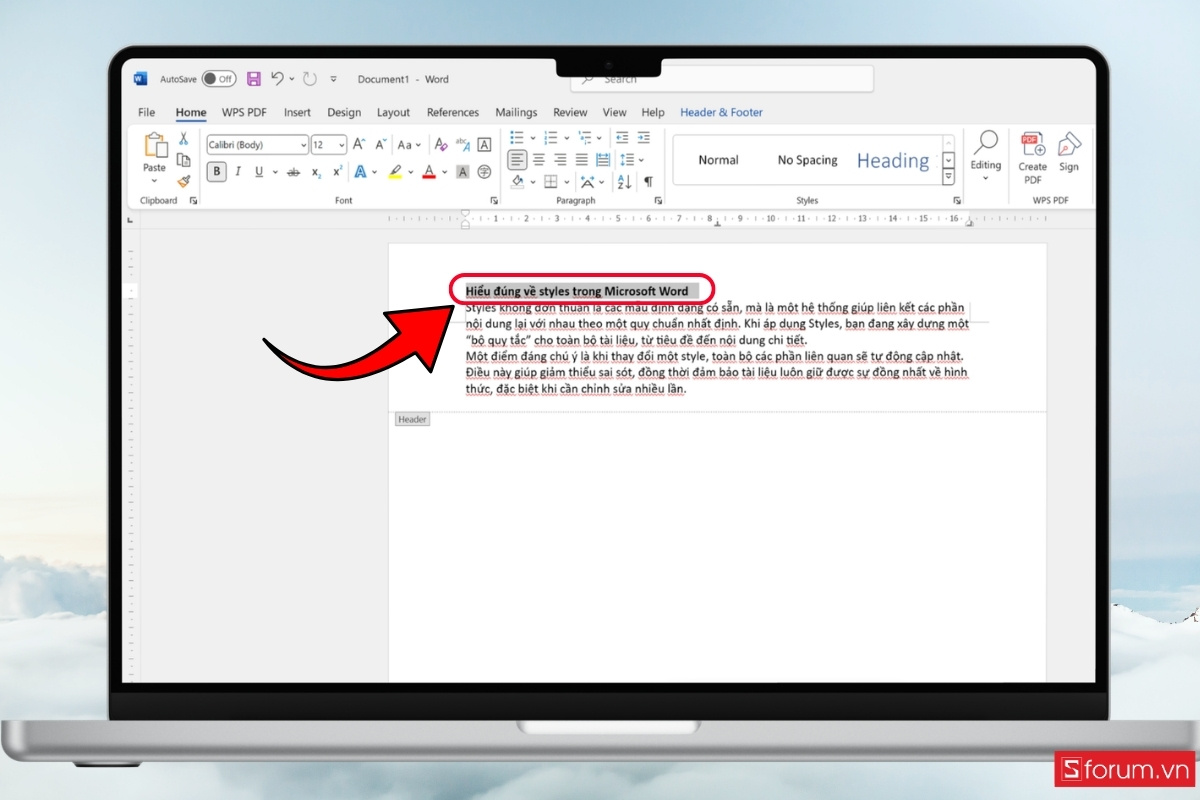Apply the Normal style

click(718, 160)
